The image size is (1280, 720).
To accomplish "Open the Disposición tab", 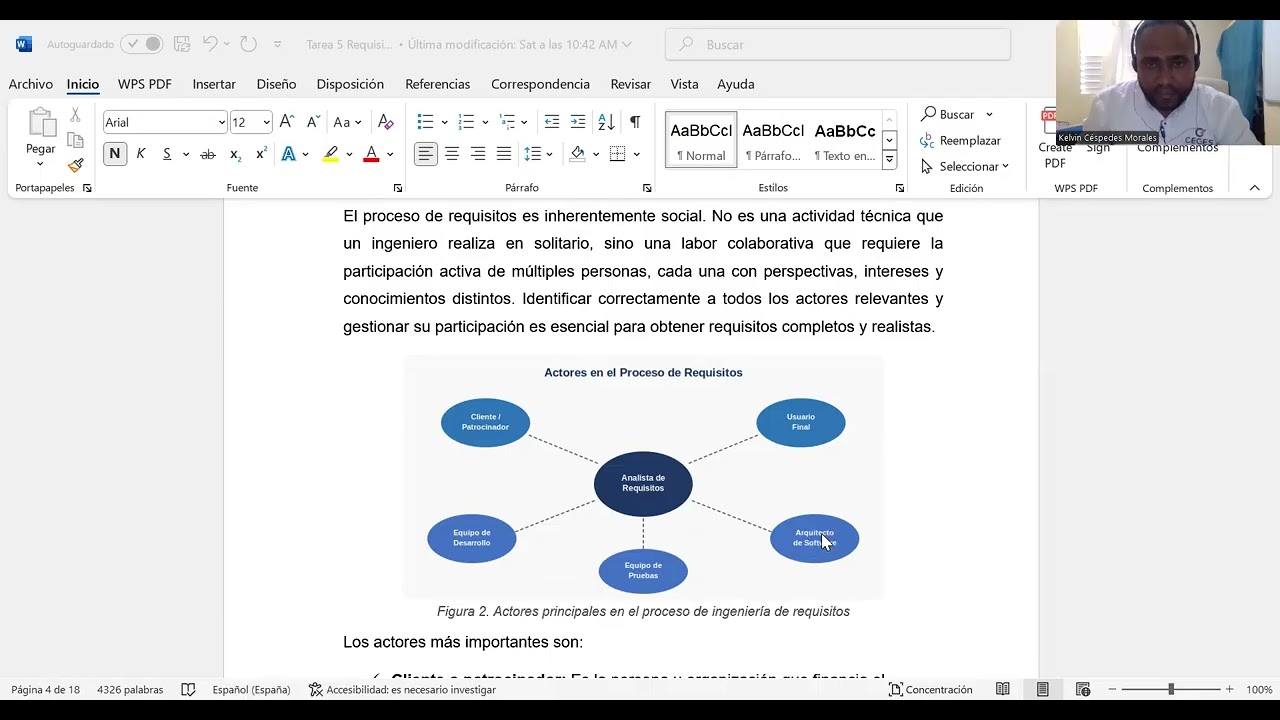I will 350,84.
